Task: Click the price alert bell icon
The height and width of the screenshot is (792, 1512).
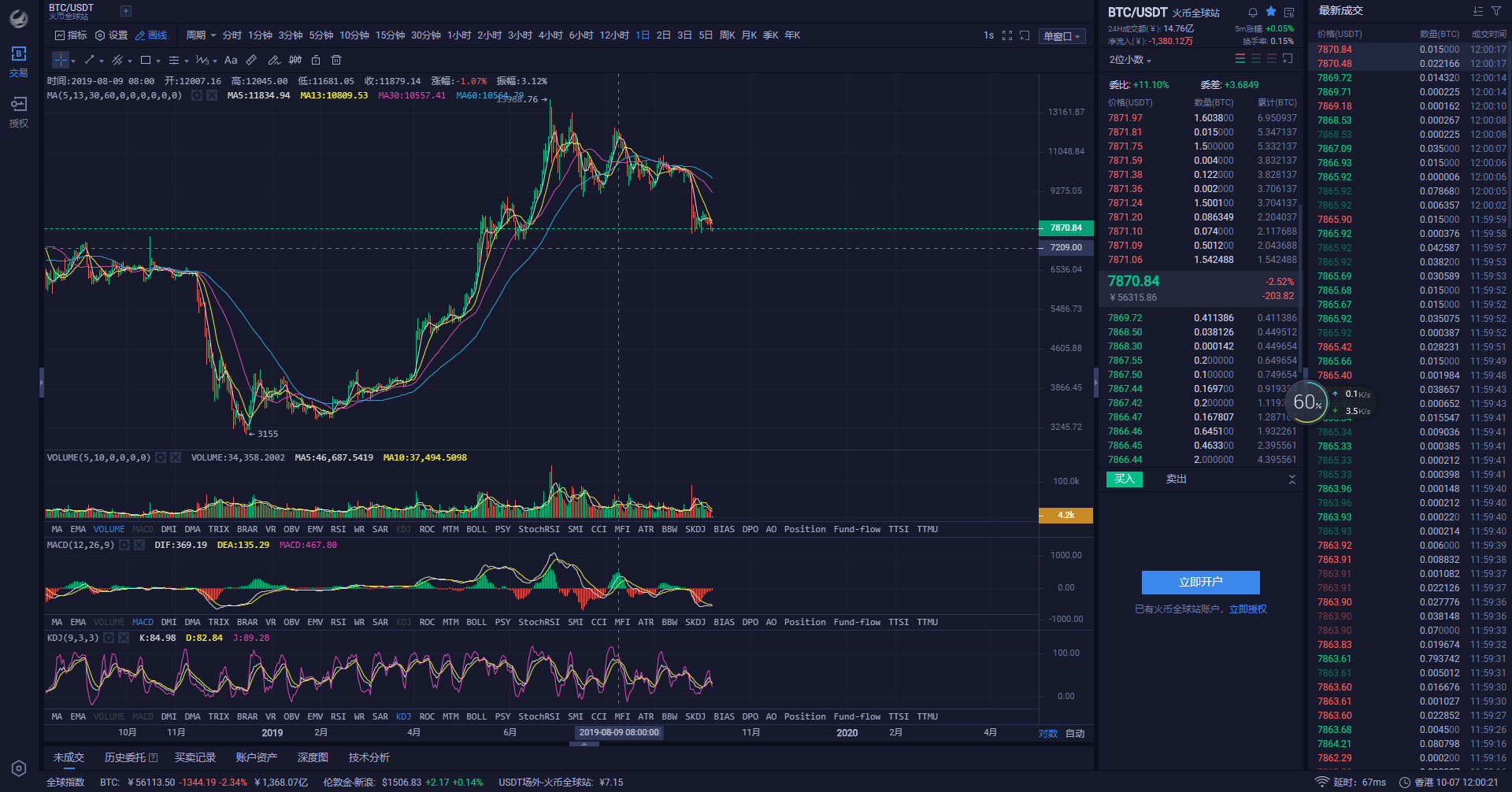Action: (1253, 13)
